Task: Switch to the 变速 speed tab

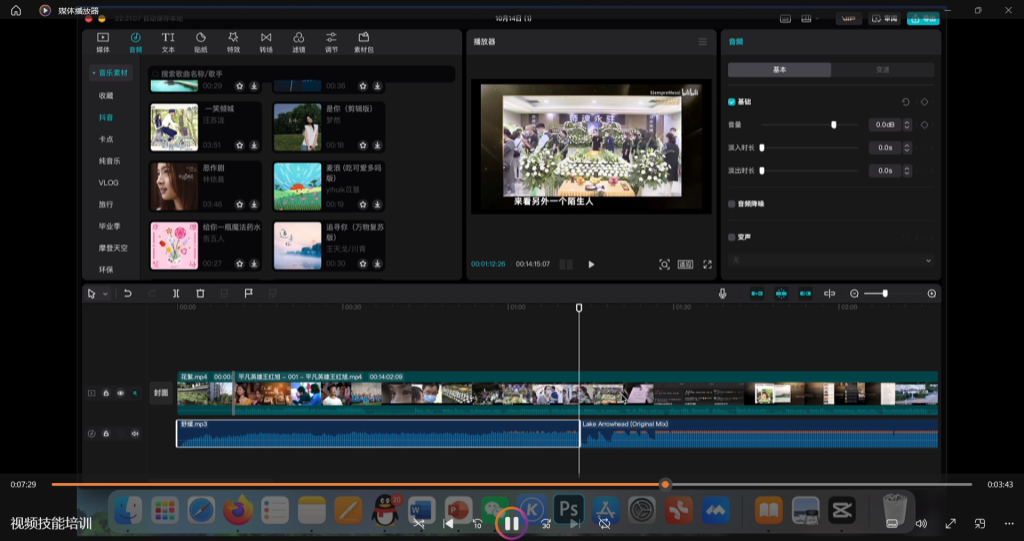Action: 882,70
